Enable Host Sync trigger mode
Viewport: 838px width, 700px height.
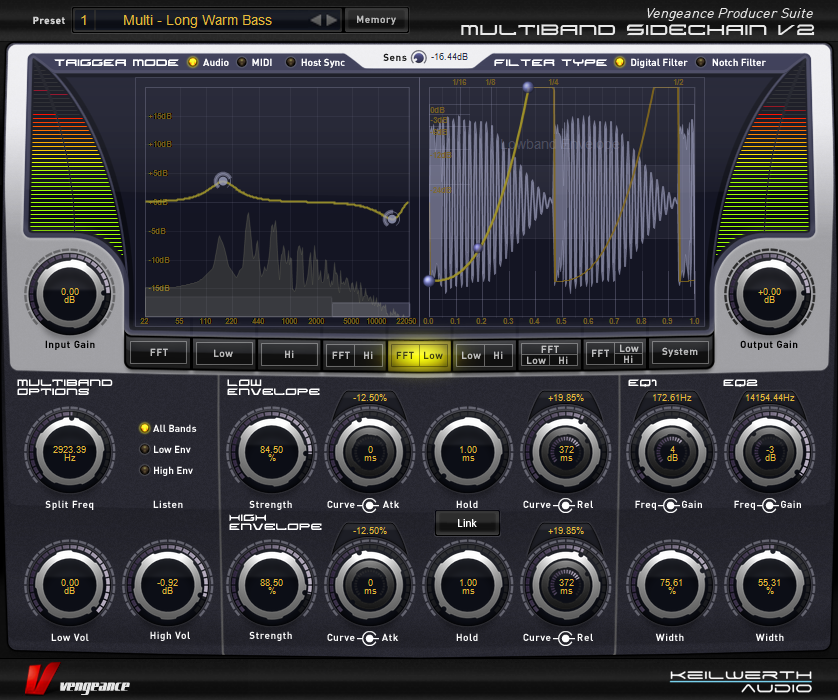click(x=291, y=62)
